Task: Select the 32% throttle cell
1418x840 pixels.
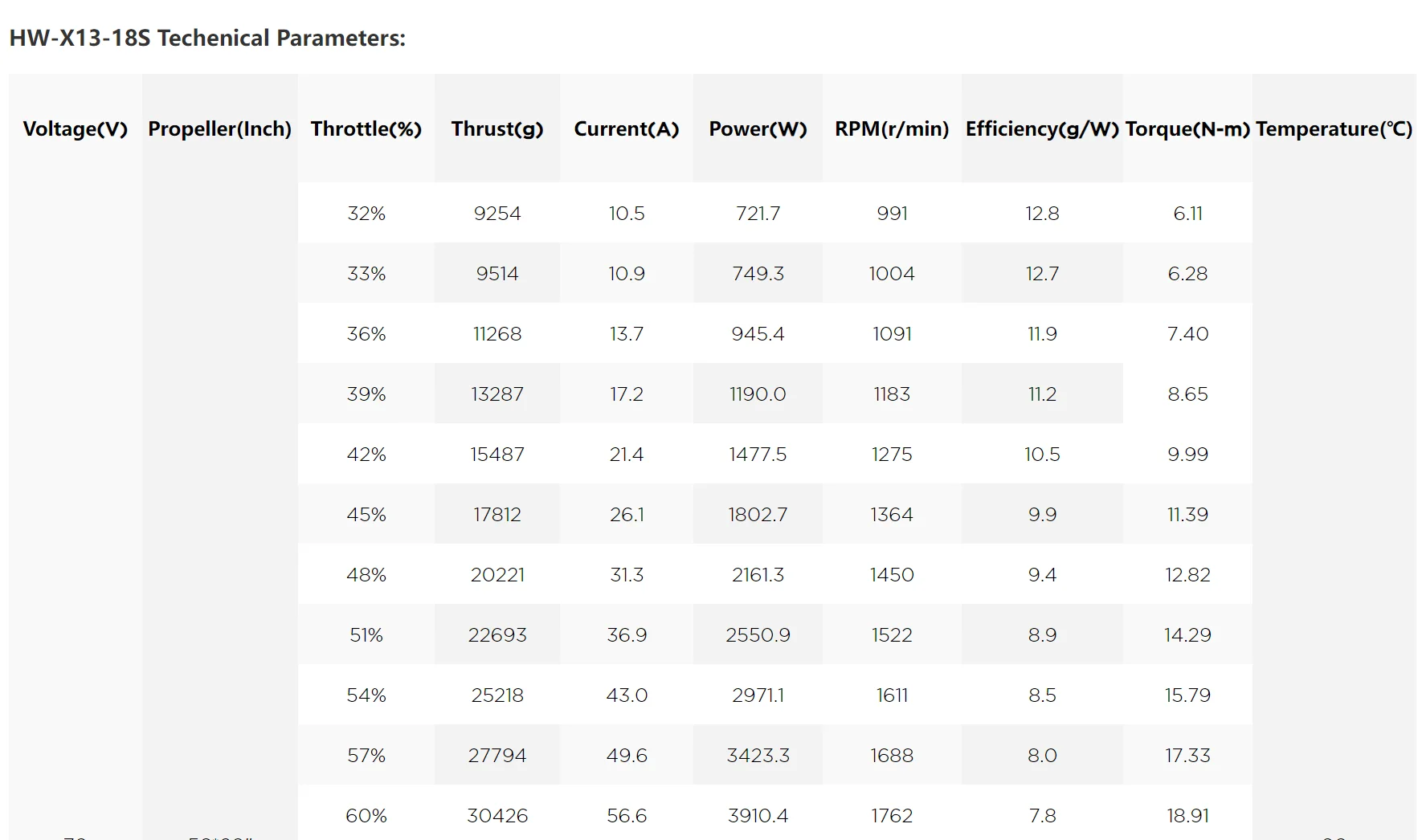Action: click(366, 213)
